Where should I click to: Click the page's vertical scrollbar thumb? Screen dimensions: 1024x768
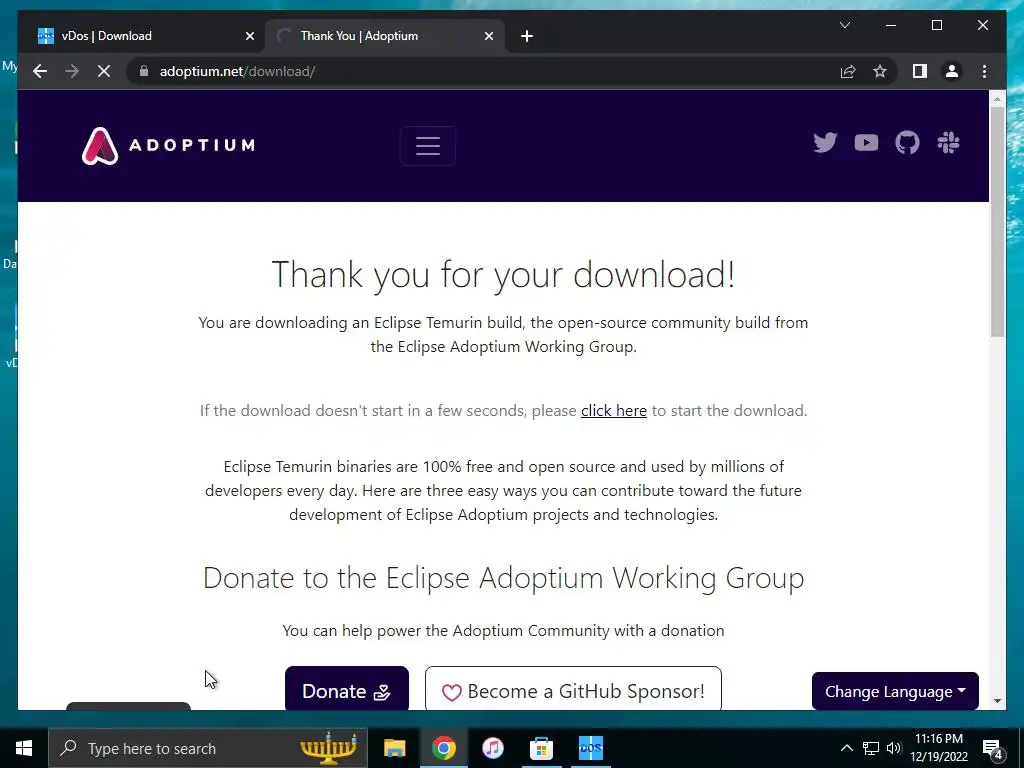(997, 221)
